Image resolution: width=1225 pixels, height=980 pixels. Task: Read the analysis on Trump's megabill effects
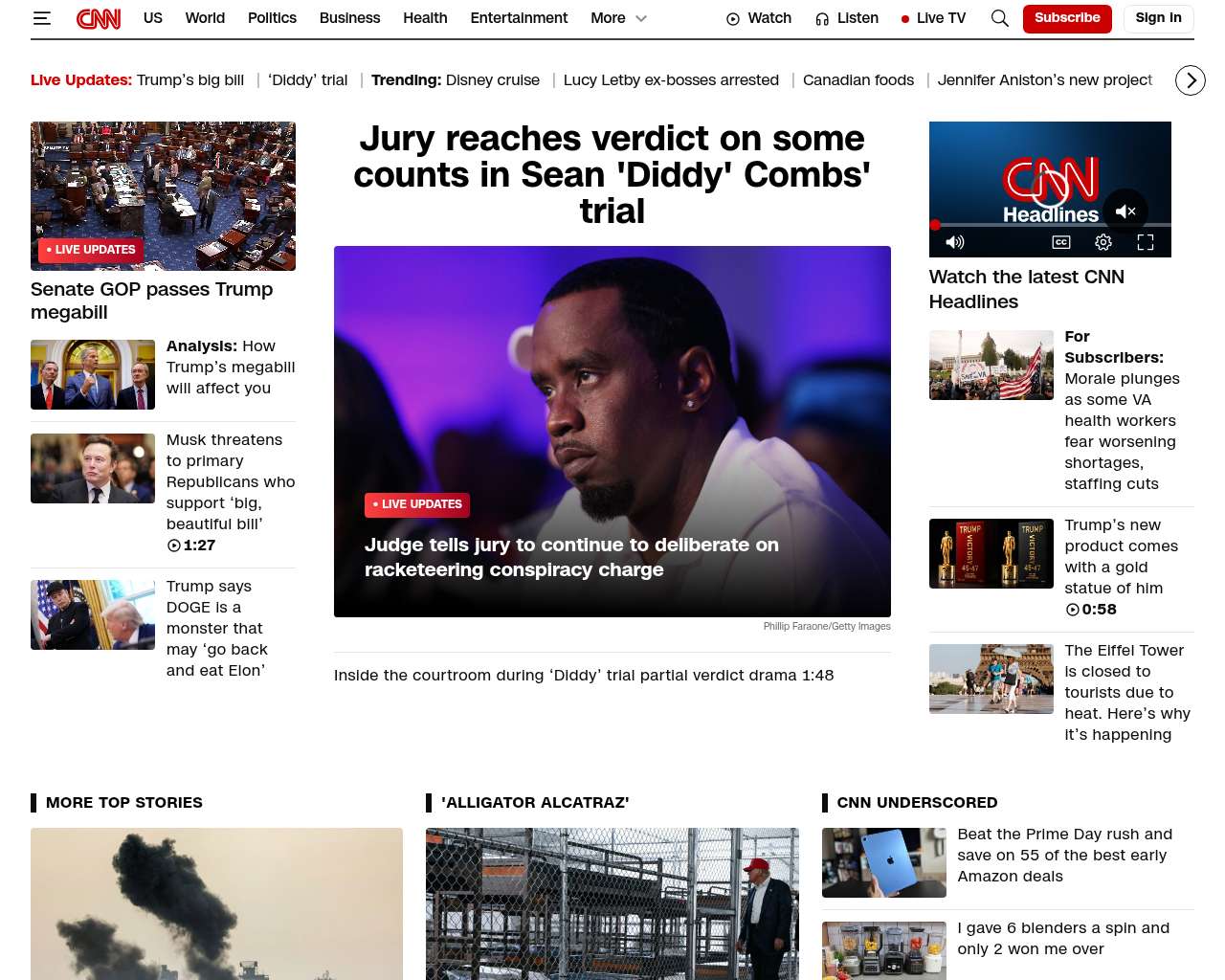click(x=231, y=367)
